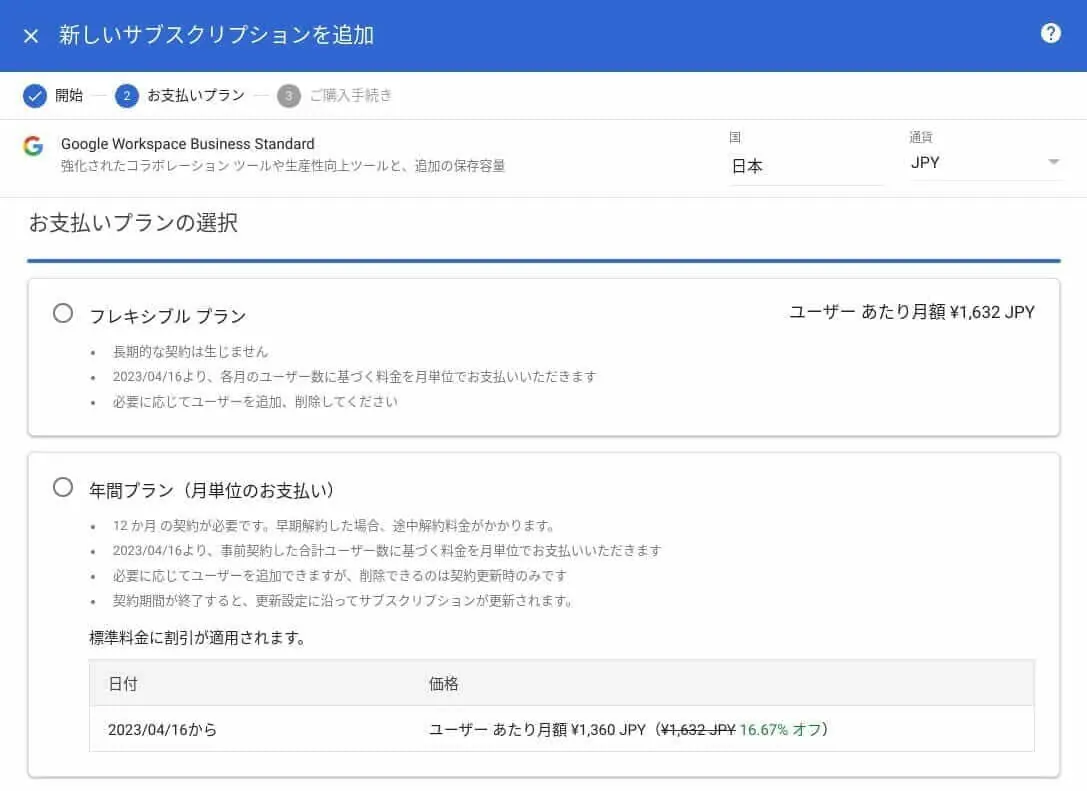Click '長期的な契約は生じません' bullet

190,351
